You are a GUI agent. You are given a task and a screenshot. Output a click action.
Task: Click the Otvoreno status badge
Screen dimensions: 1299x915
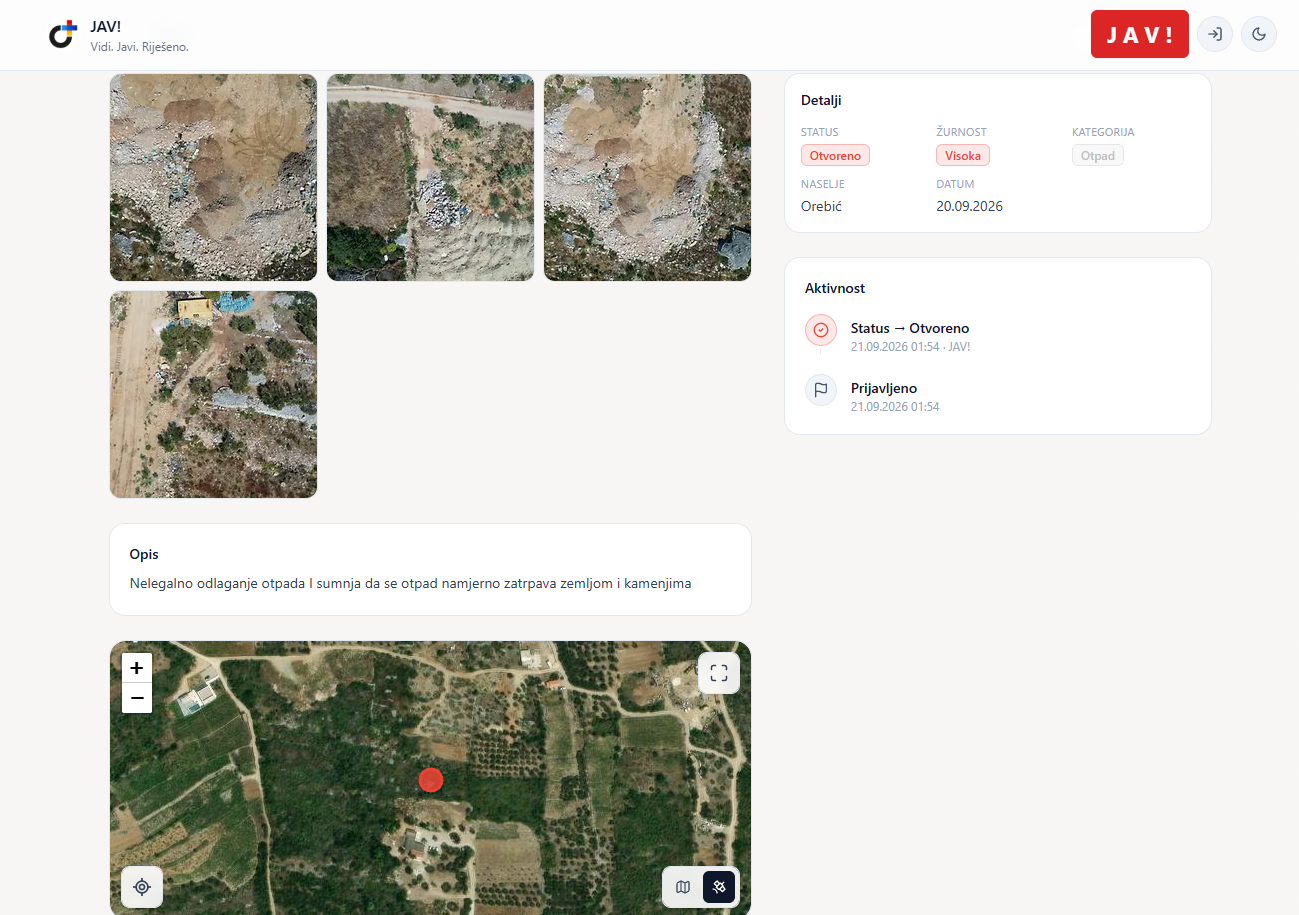tap(835, 156)
